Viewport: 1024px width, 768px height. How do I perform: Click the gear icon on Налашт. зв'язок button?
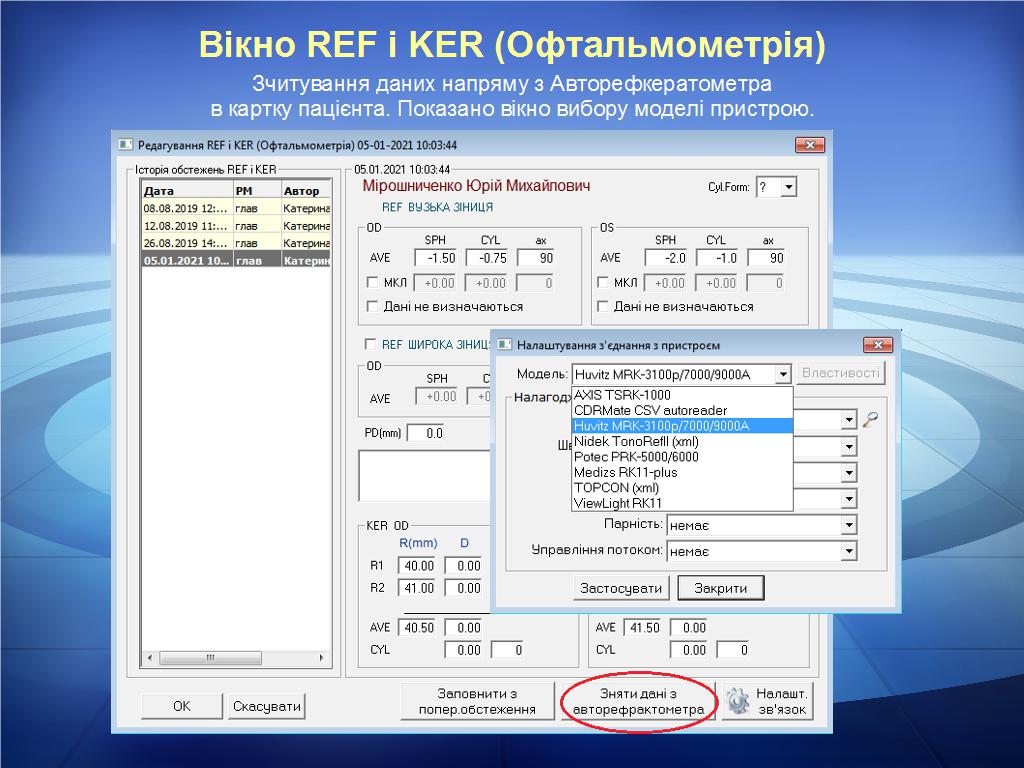[737, 702]
